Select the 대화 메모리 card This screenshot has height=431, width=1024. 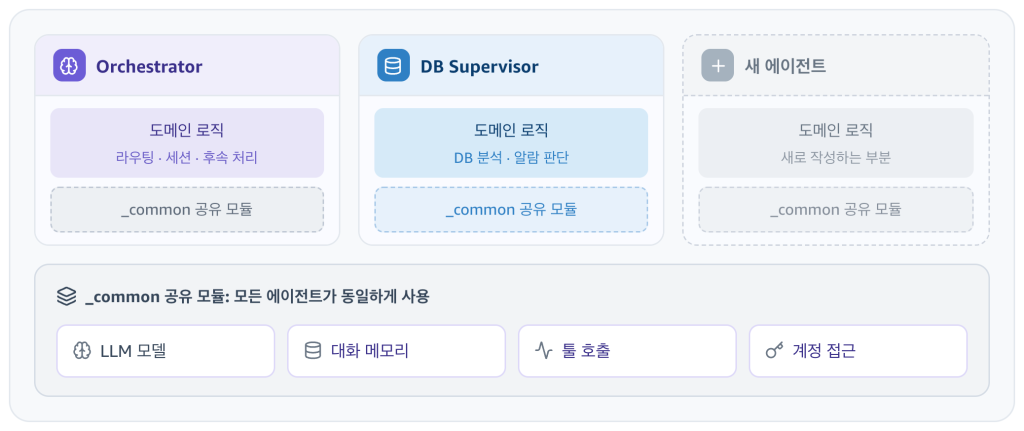click(x=396, y=351)
